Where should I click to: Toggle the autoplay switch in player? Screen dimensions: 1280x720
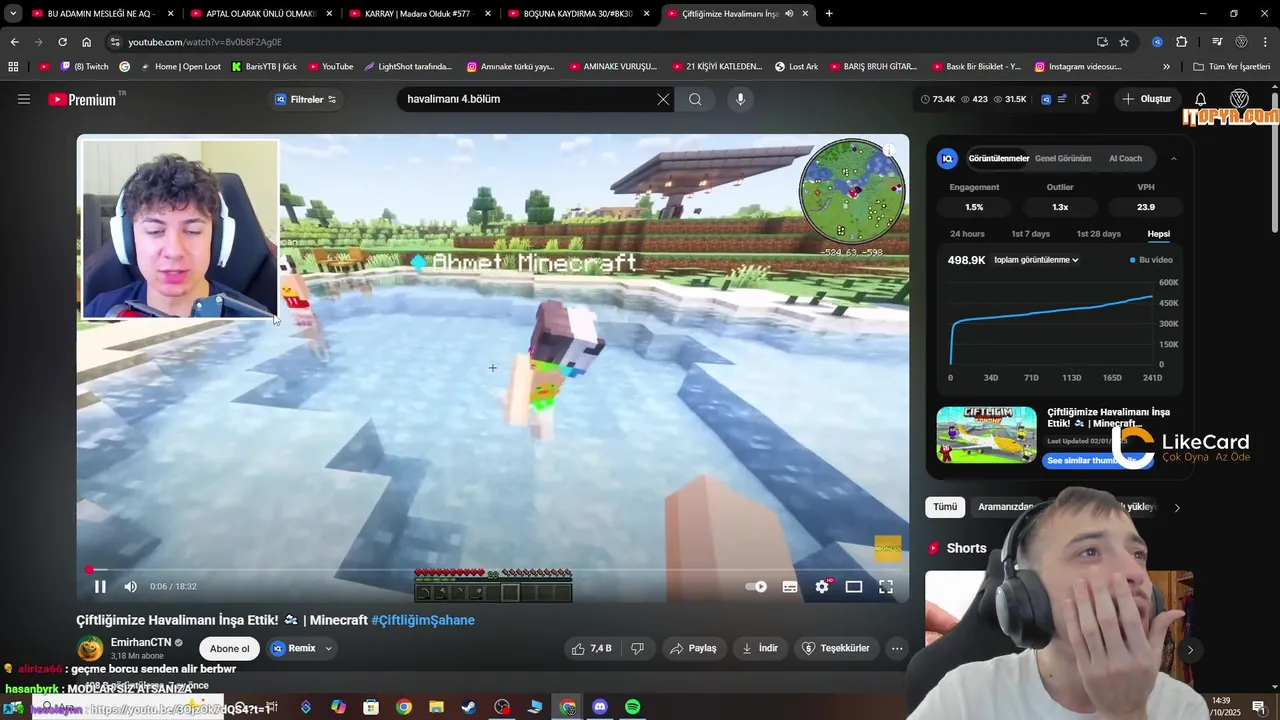coord(757,587)
